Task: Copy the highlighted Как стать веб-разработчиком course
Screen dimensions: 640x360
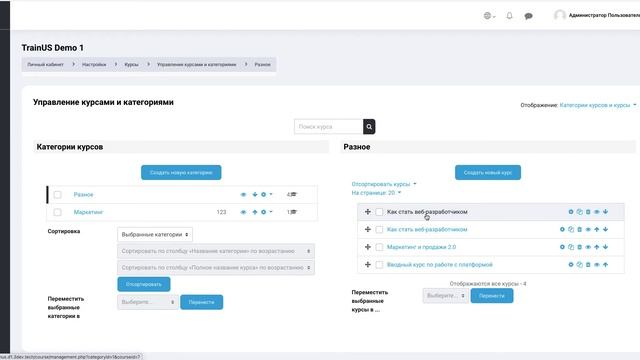Action: 579,212
